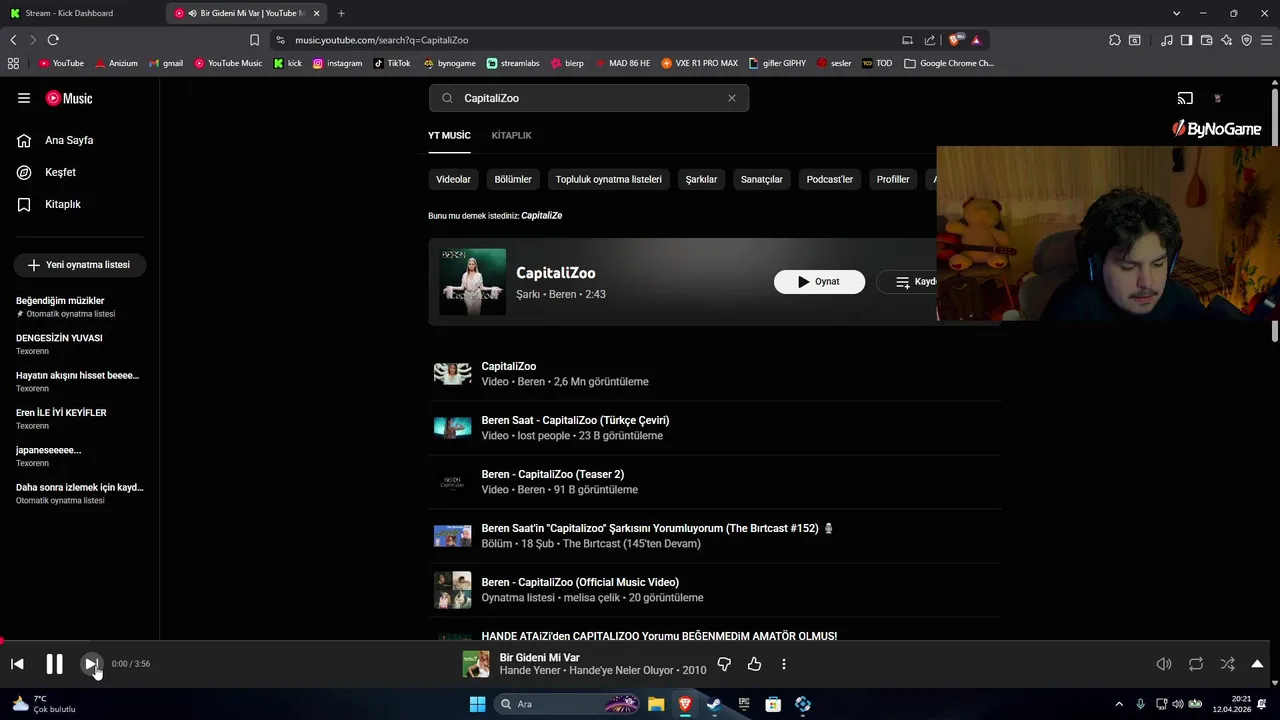The width and height of the screenshot is (1280, 720).
Task: Click the Cast to device icon
Action: pos(1185,98)
